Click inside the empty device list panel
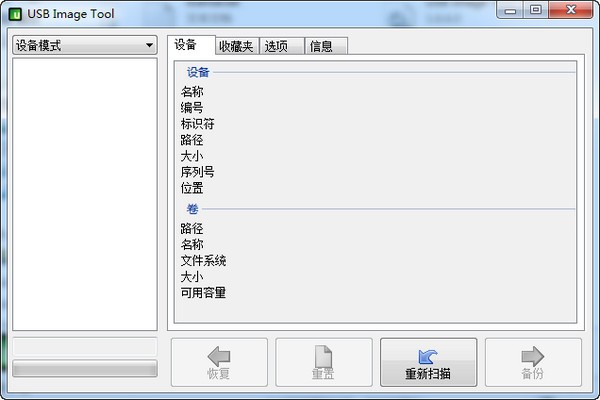This screenshot has width=600, height=400. [85, 194]
